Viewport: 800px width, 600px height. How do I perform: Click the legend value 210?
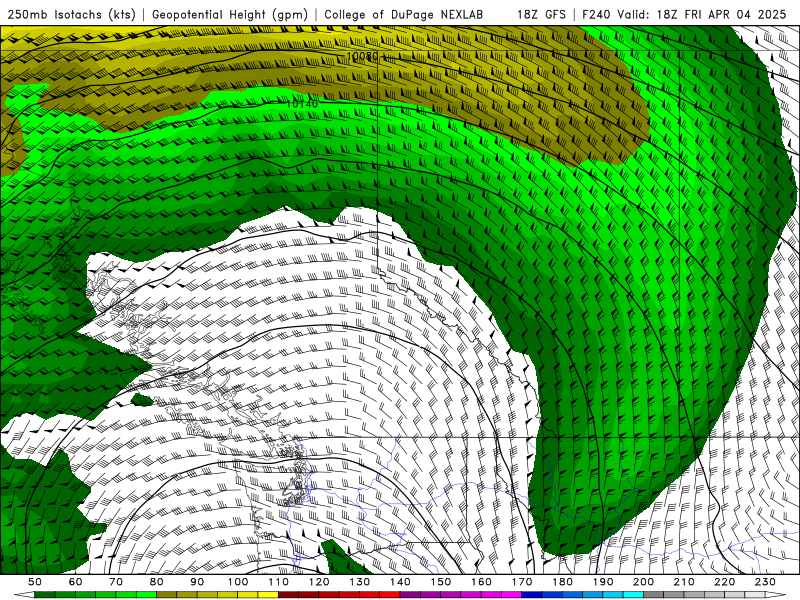tap(684, 582)
